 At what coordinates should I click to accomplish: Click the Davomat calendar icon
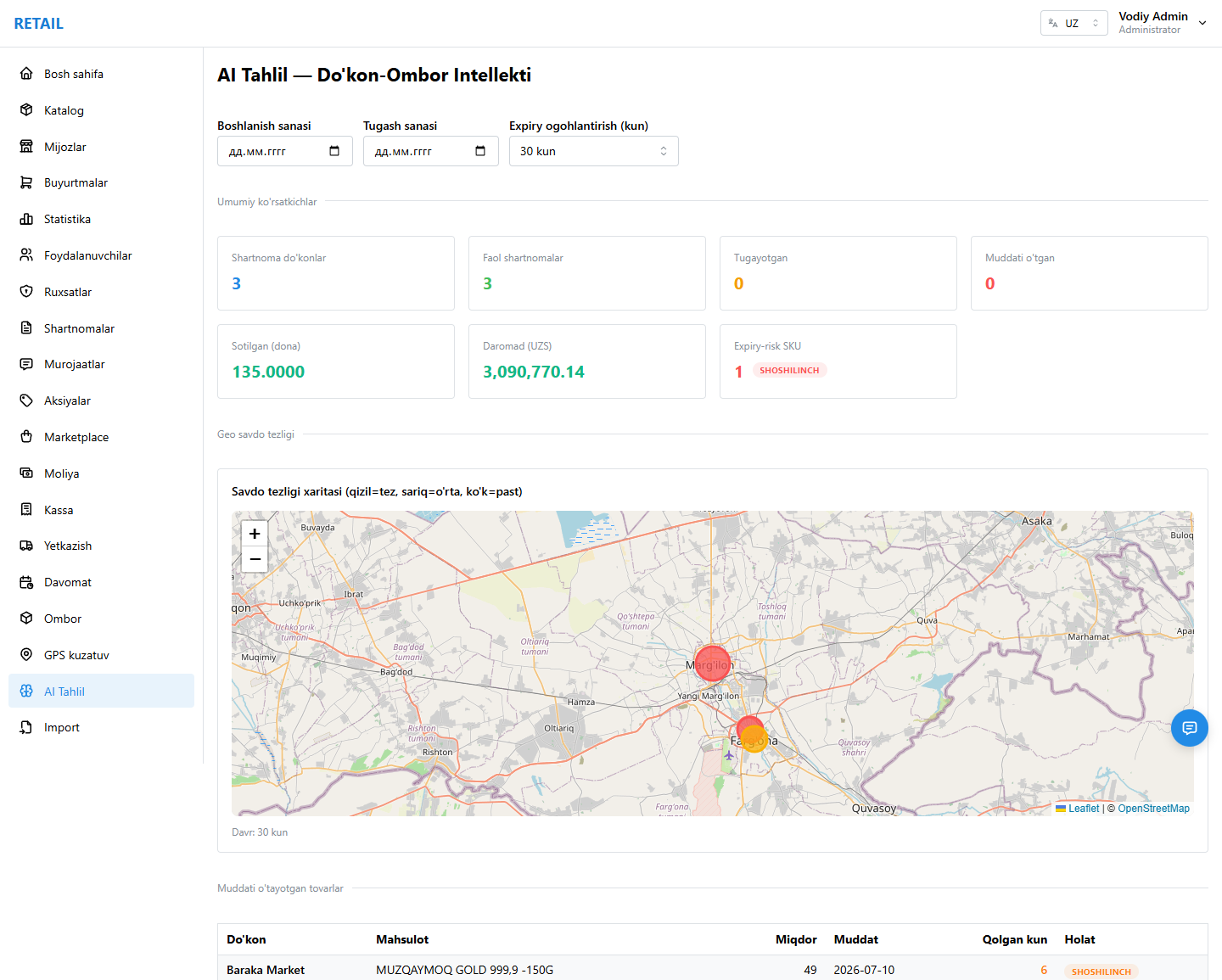26,582
